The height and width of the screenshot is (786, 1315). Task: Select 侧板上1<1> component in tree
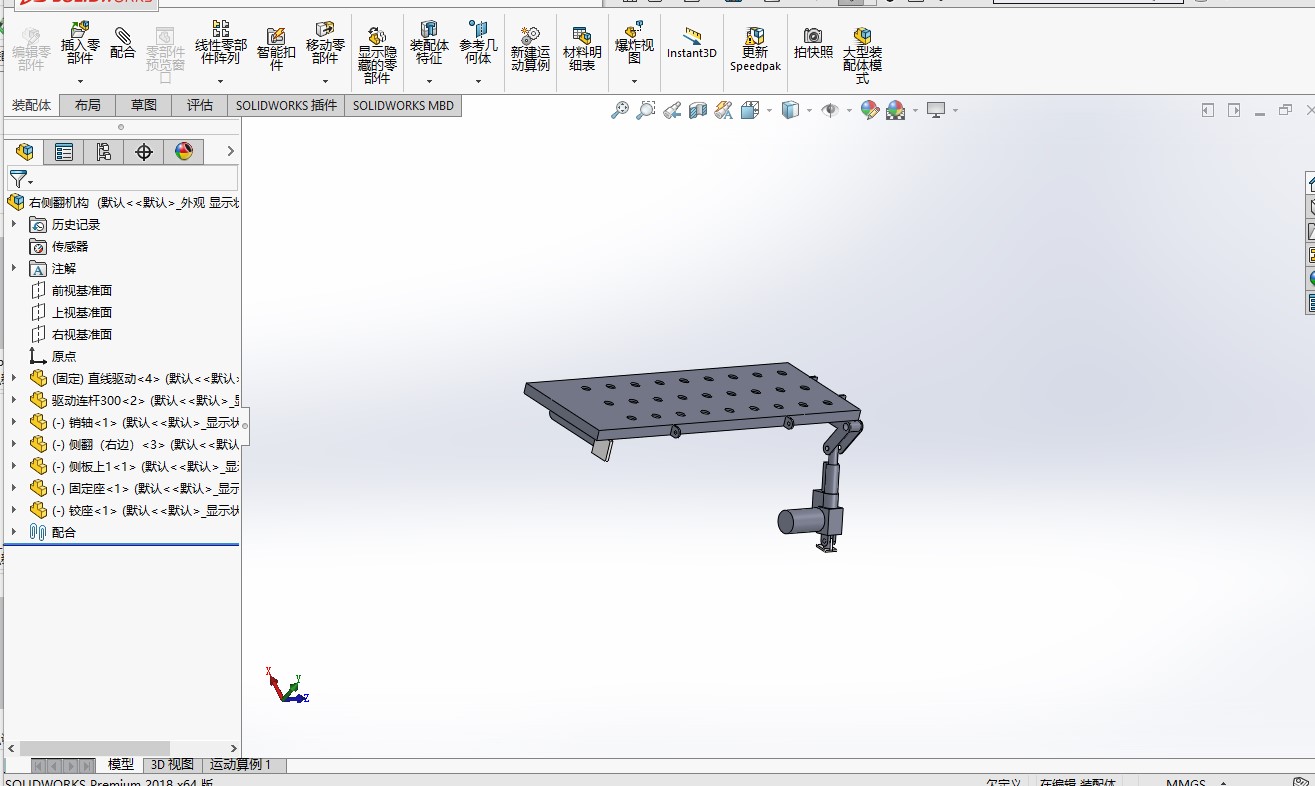(146, 466)
